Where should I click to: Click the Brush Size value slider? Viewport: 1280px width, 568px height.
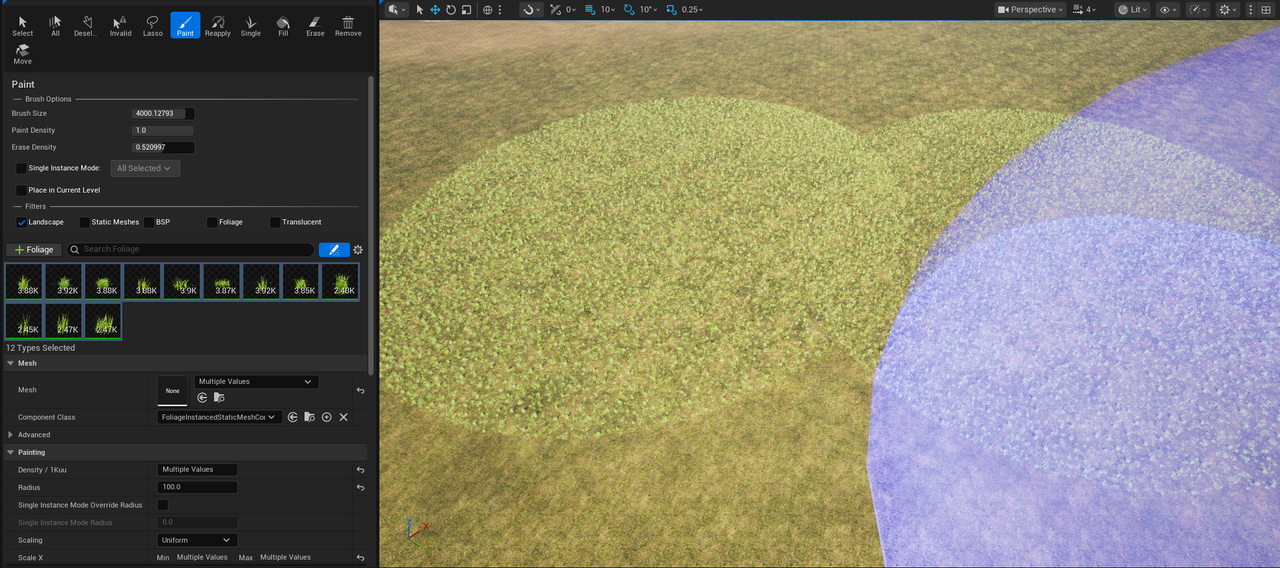point(163,114)
